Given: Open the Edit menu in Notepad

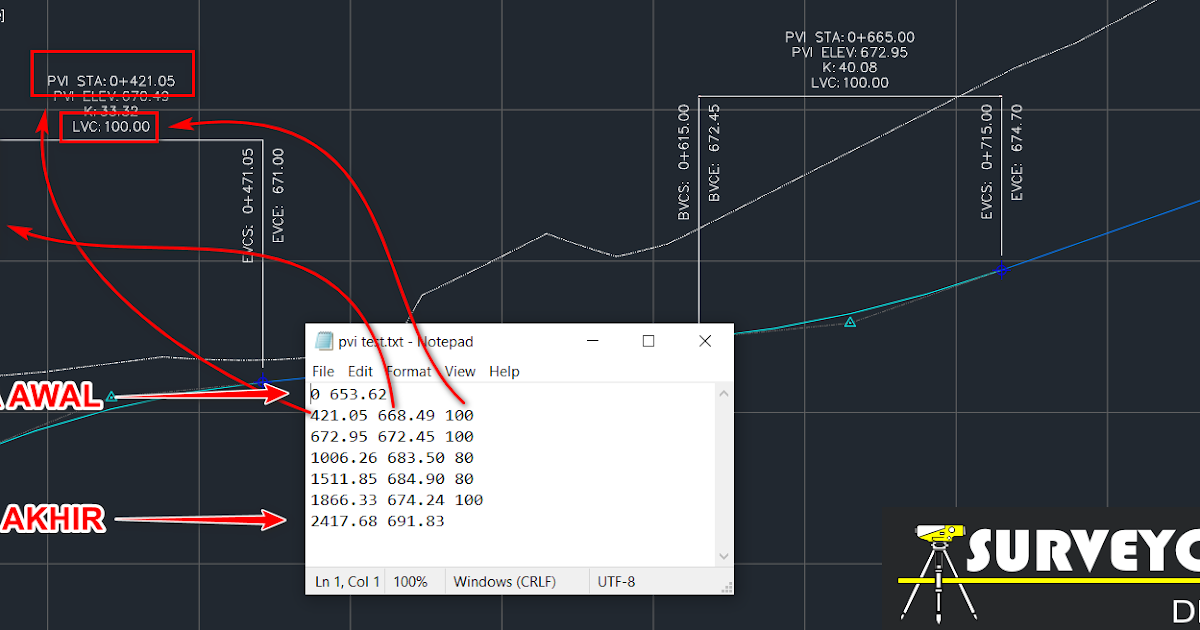Looking at the screenshot, I should pos(360,371).
